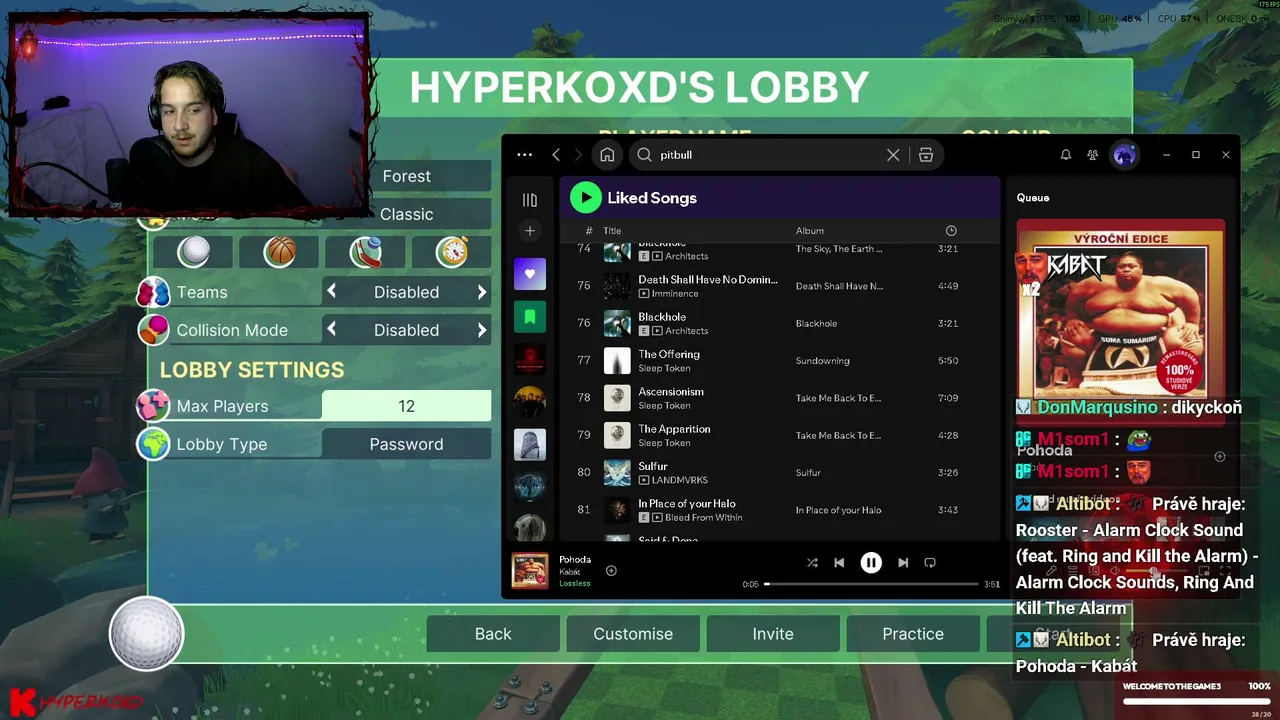Select the stopwatch icon button
This screenshot has width=1280, height=720.
[452, 252]
